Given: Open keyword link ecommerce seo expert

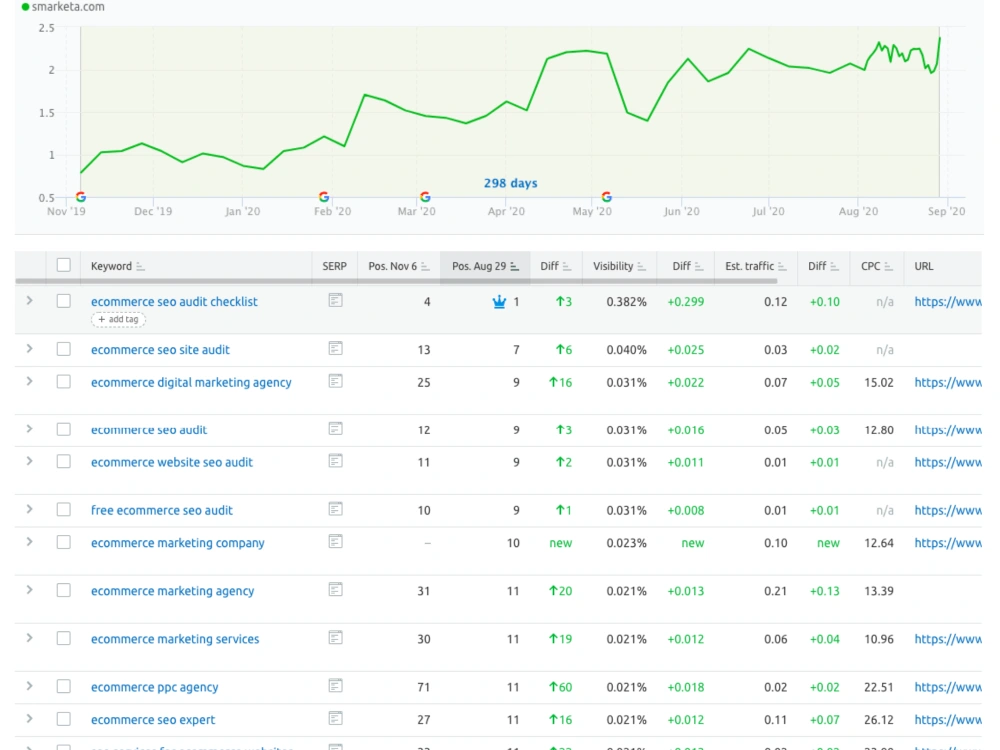Looking at the screenshot, I should coord(153,719).
